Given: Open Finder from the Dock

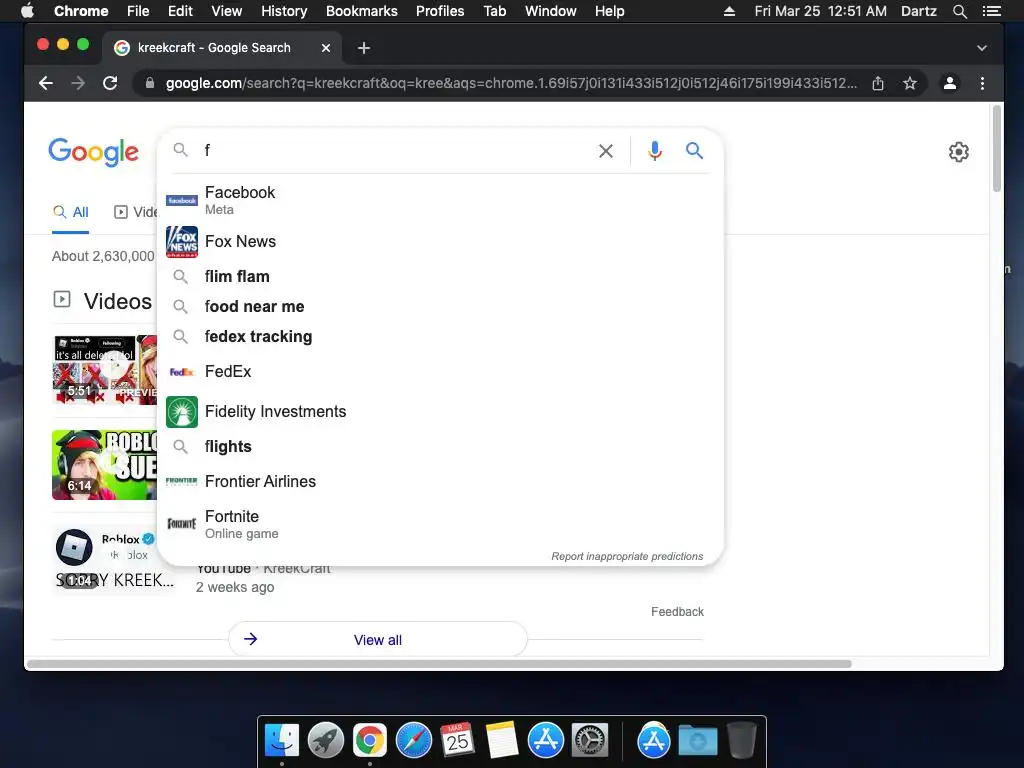Looking at the screenshot, I should (281, 741).
